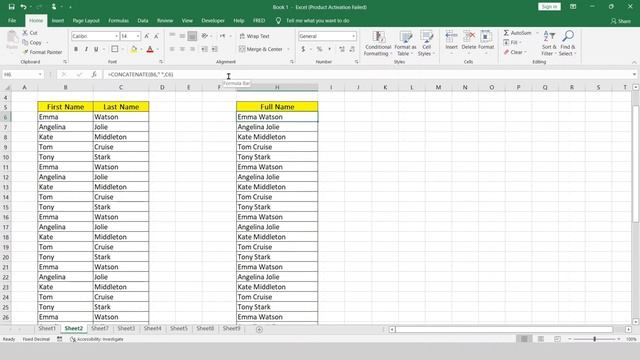Toggle Bottom Align vertical alignment
The height and width of the screenshot is (360, 640).
(x=192, y=36)
